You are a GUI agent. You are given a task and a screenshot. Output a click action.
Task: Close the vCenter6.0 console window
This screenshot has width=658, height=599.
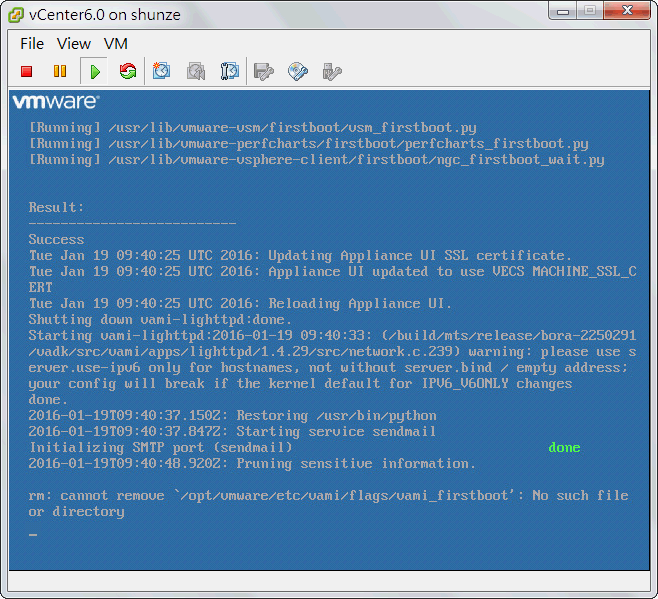pos(627,11)
